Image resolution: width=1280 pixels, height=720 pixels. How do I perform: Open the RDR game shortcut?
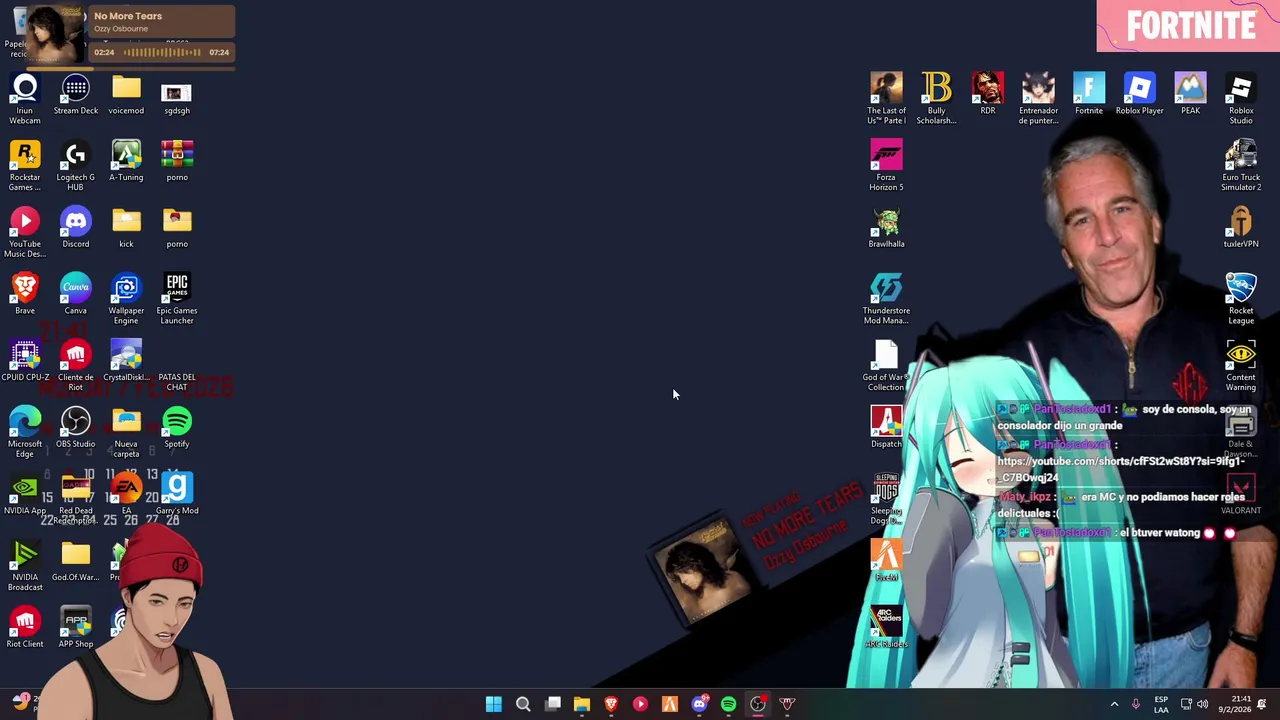click(988, 94)
